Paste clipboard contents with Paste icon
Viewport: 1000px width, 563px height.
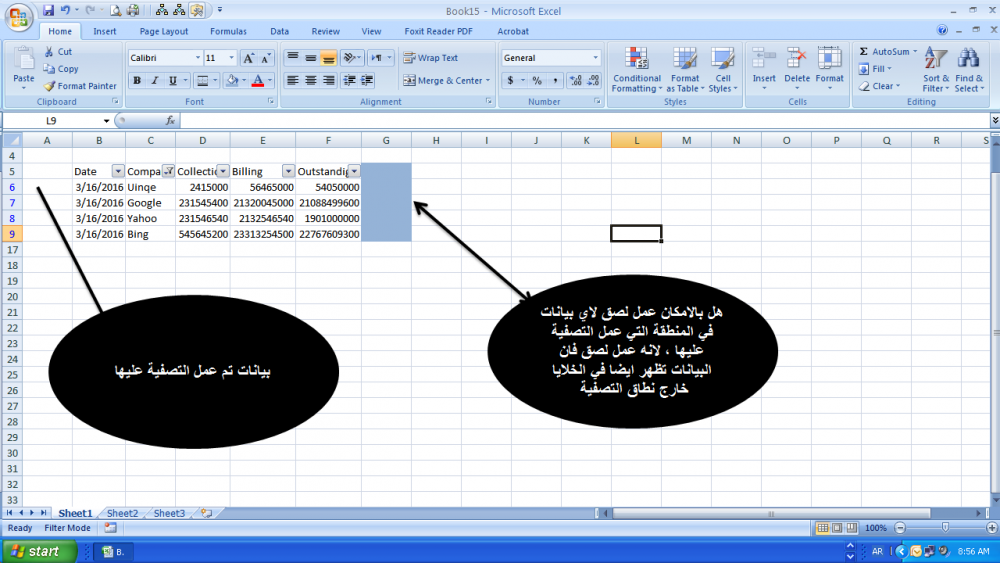tap(24, 59)
